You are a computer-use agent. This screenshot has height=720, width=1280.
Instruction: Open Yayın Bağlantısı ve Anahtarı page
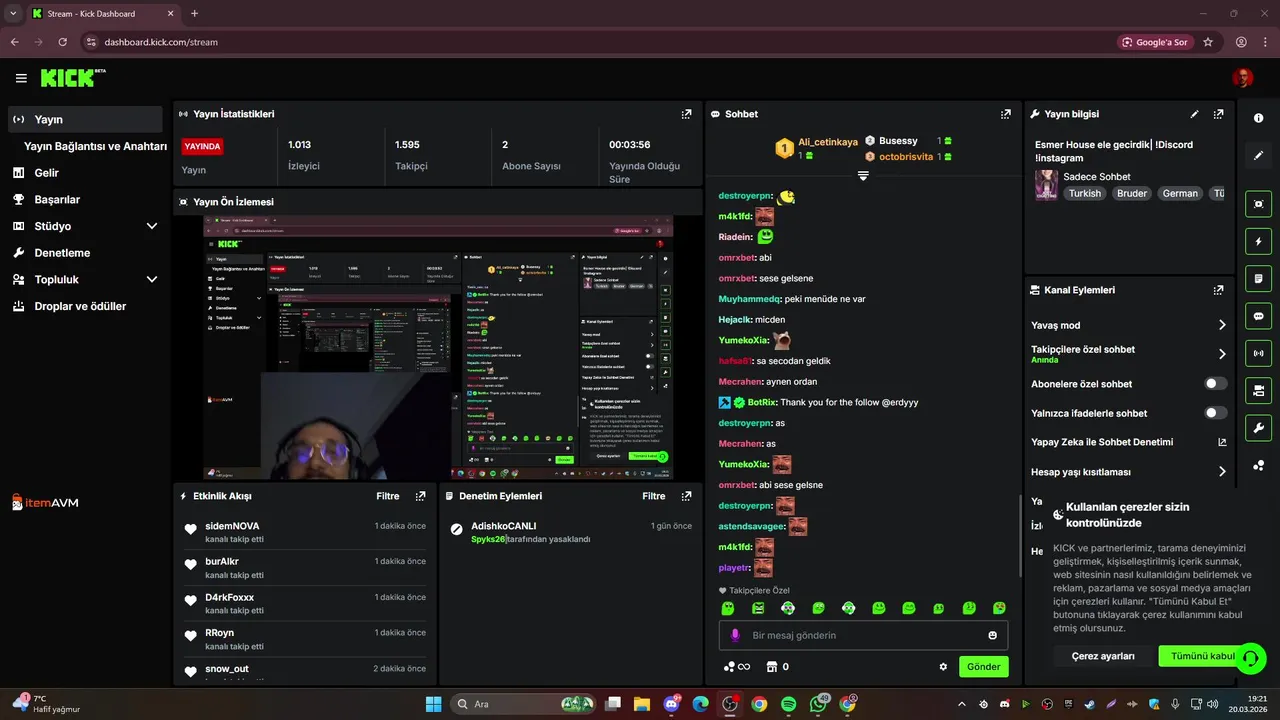(95, 146)
